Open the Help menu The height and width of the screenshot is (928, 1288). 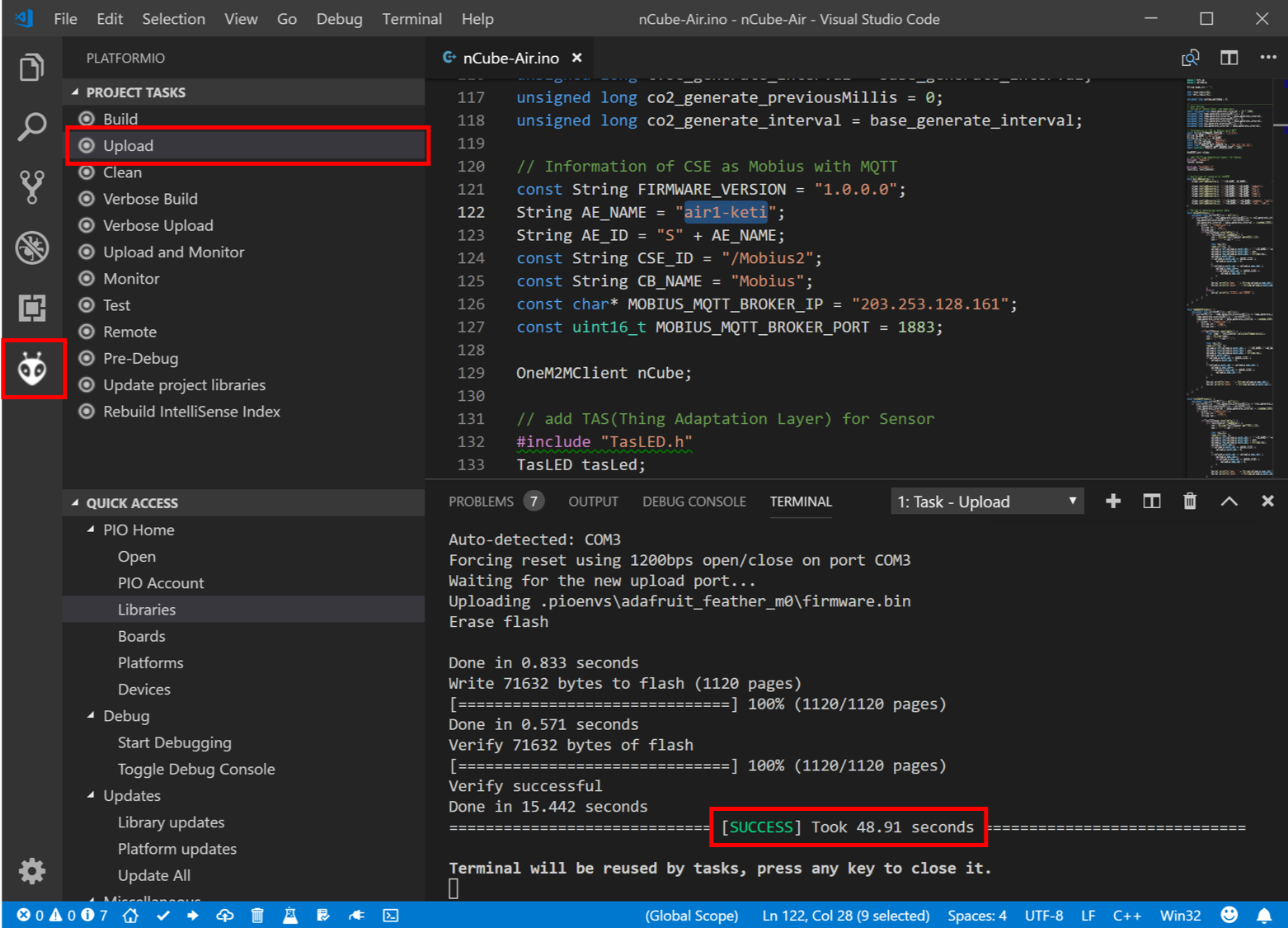(477, 18)
